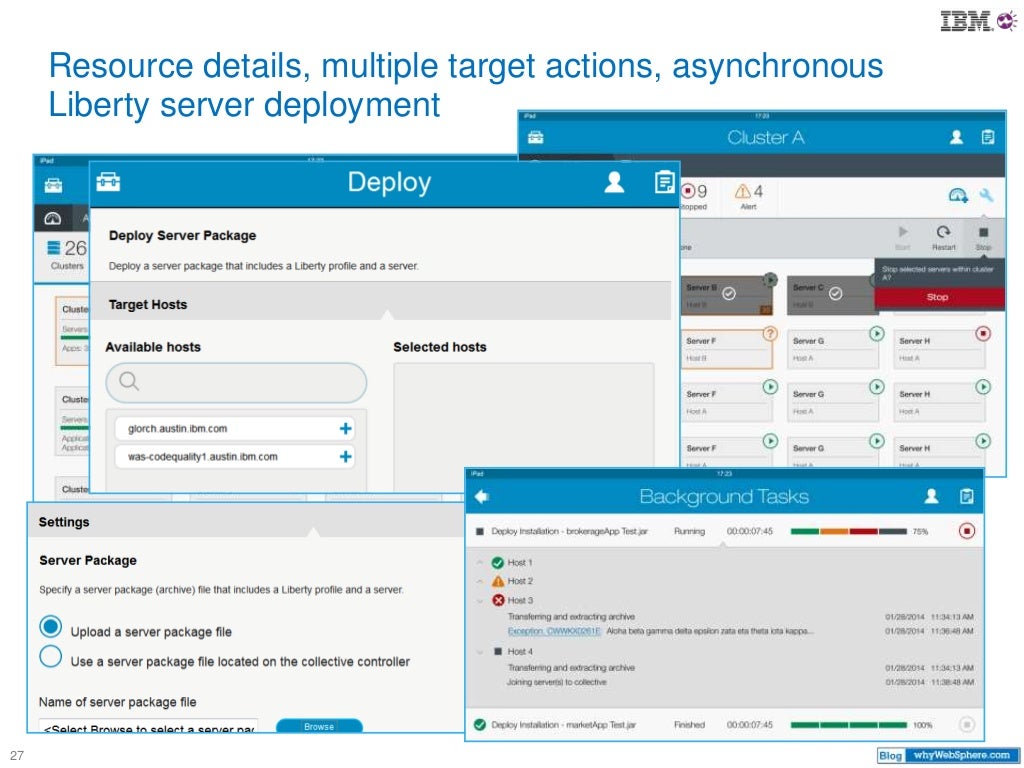Click the Name of server package file field
Screen dimensions: 1024x768
148,727
